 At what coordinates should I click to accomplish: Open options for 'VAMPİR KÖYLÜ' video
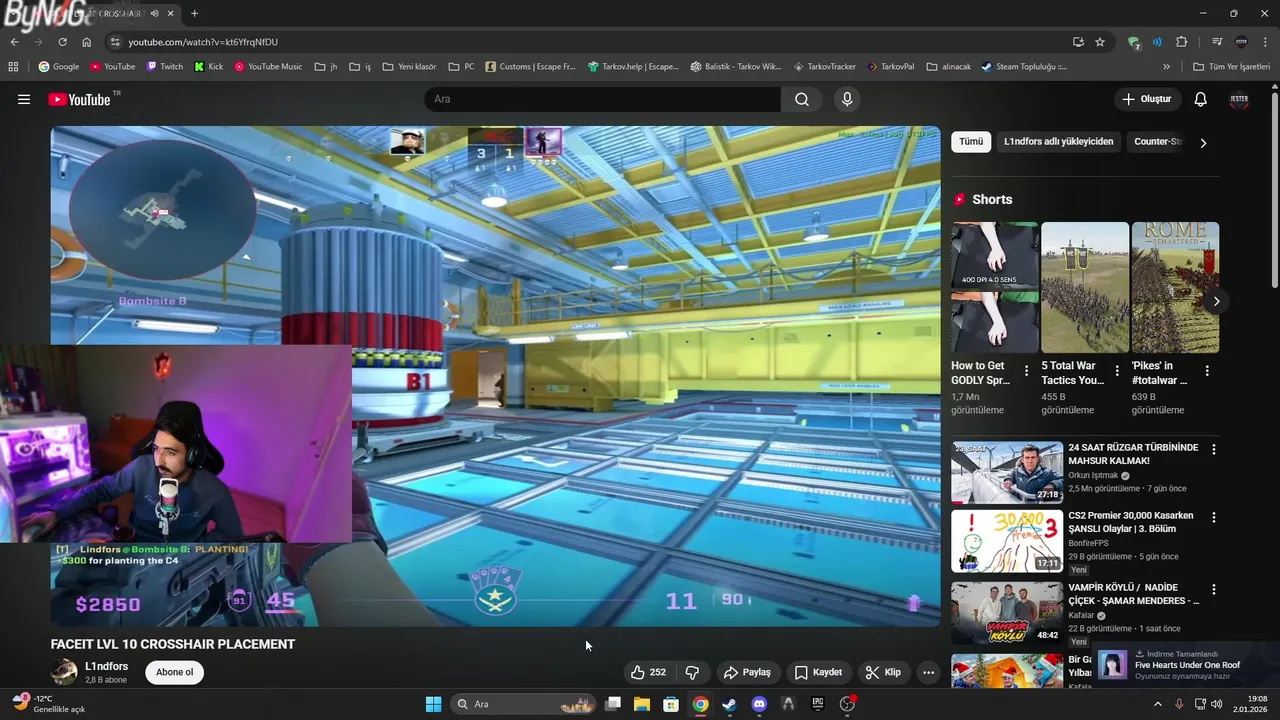(1213, 590)
